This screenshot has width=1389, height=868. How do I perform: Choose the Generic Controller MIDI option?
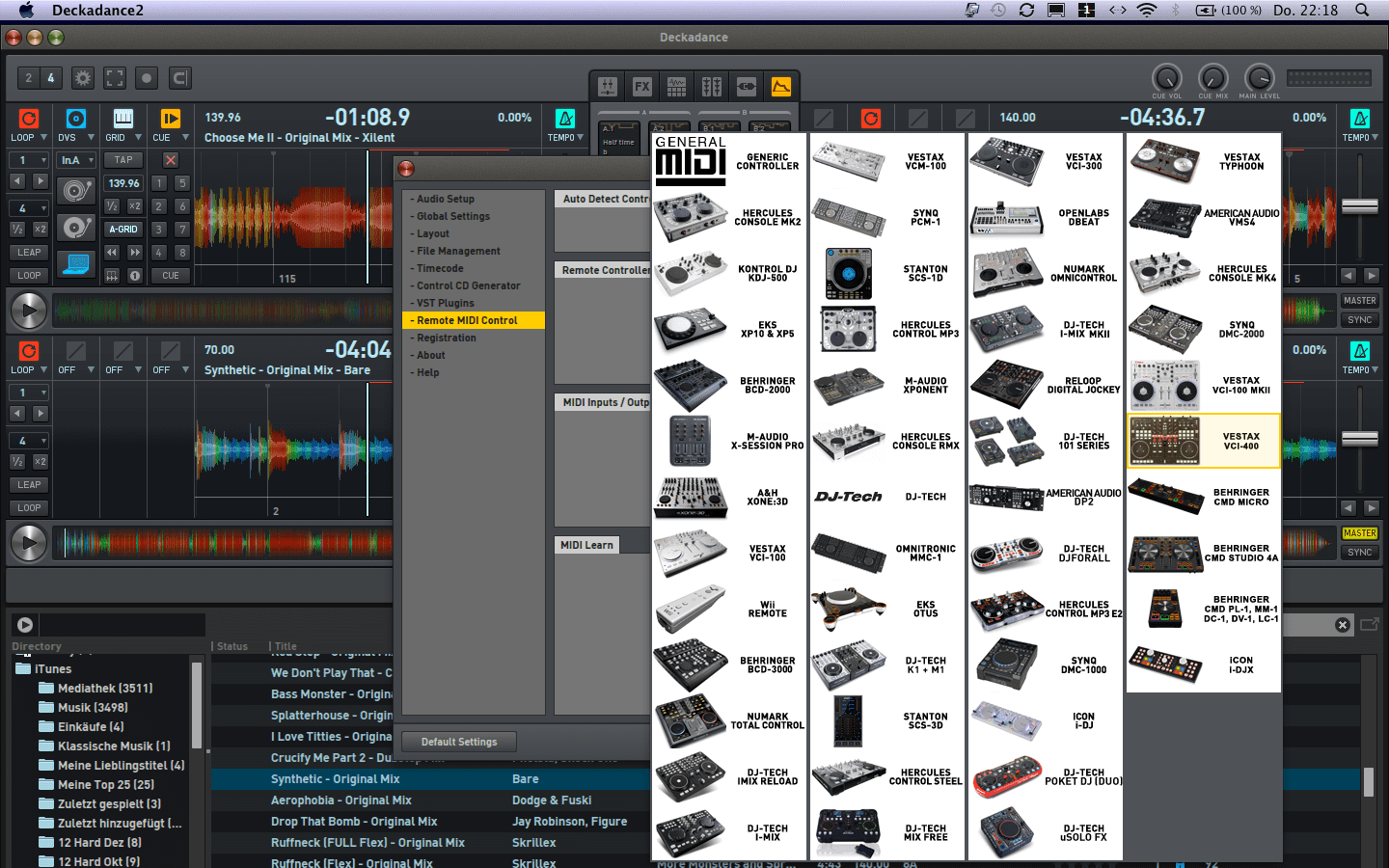coord(729,161)
